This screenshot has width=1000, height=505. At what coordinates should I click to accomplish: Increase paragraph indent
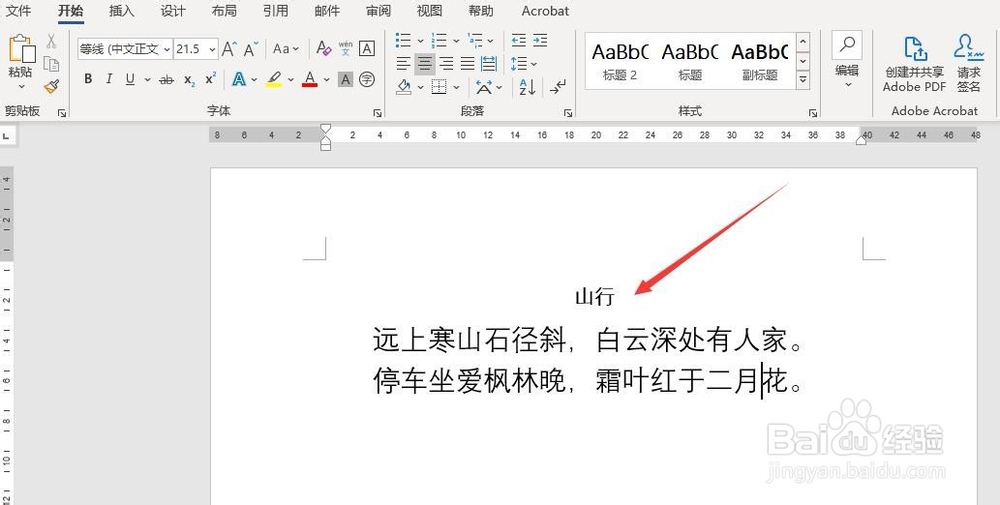point(540,41)
